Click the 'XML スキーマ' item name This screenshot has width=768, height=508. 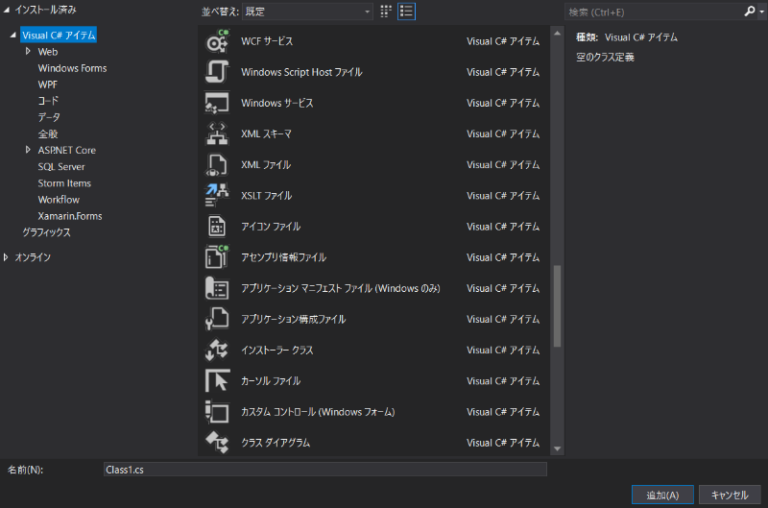point(266,134)
